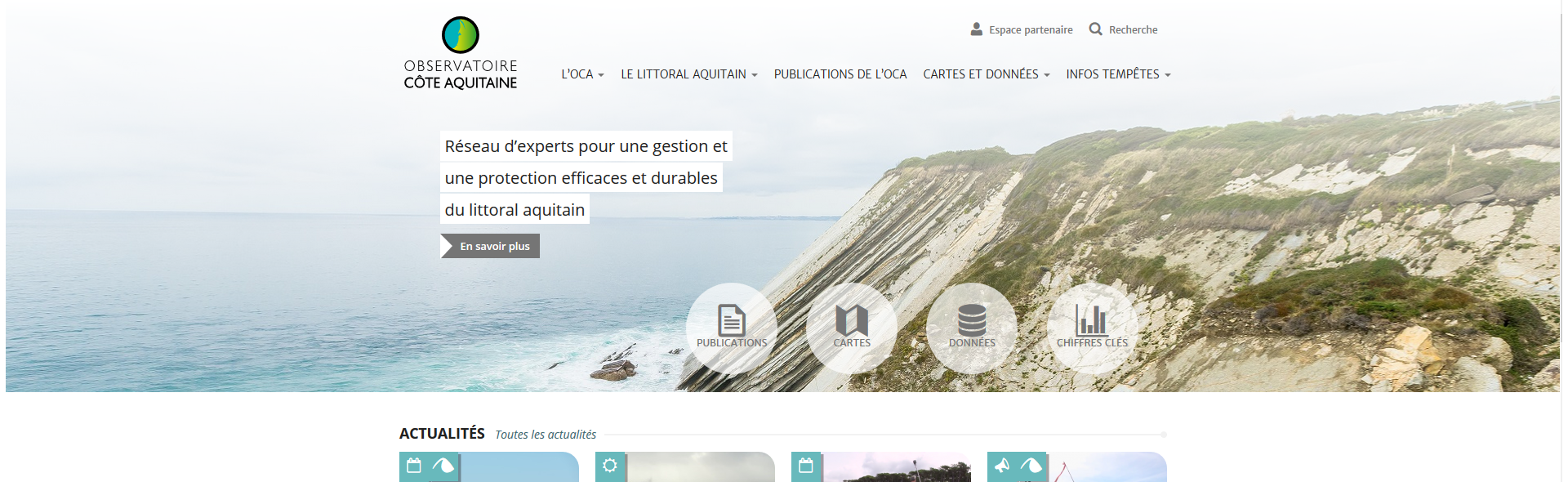The height and width of the screenshot is (482, 1568).
Task: Expand Infos Tempêtes dropdown menu
Action: (1118, 74)
